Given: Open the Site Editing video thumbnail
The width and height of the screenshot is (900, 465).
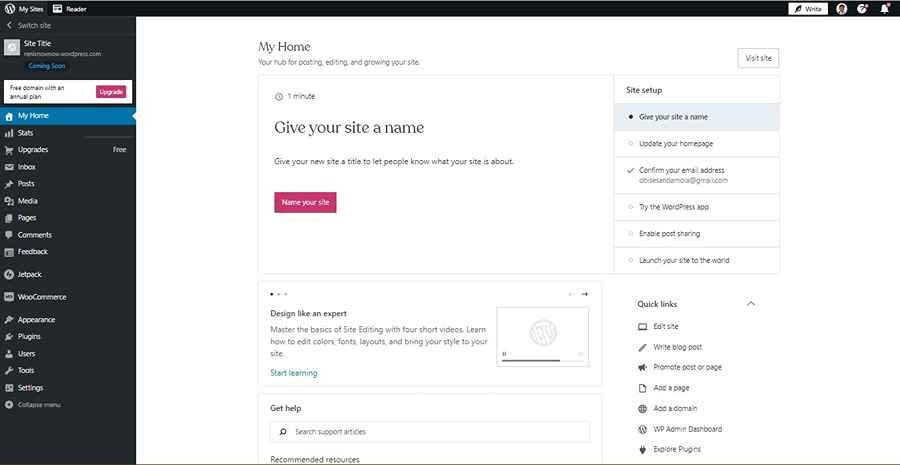Looking at the screenshot, I should (x=542, y=336).
